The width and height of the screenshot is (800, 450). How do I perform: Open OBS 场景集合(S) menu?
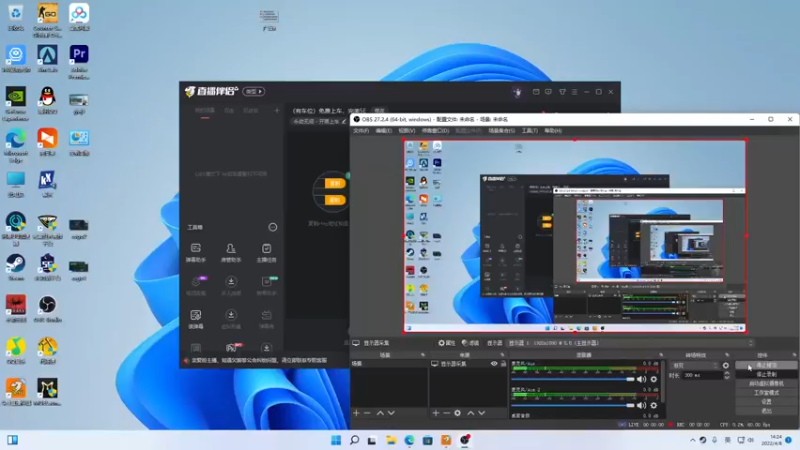point(502,131)
